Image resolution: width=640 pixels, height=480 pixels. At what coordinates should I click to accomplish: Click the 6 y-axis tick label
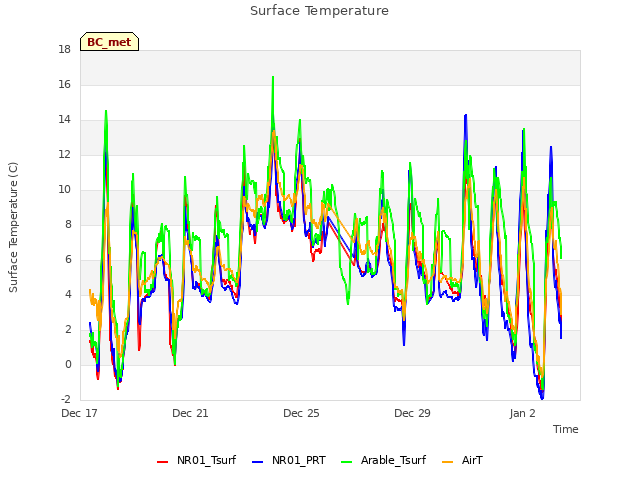(x=68, y=260)
